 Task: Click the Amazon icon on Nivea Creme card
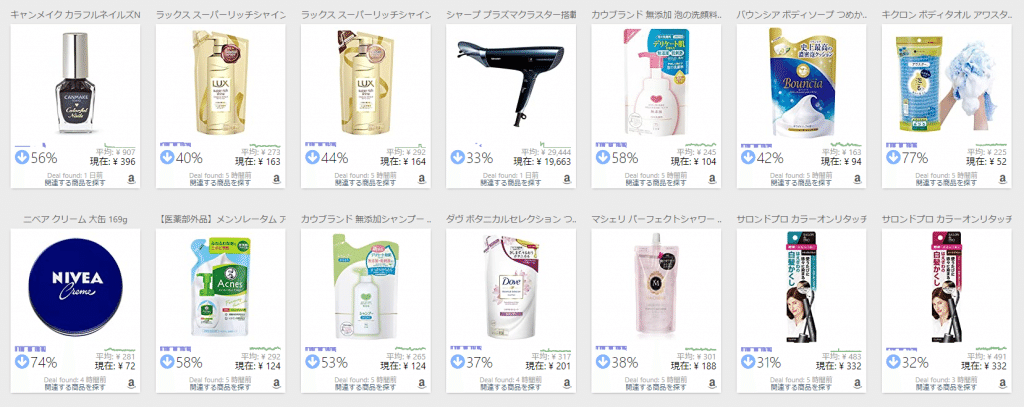click(131, 384)
